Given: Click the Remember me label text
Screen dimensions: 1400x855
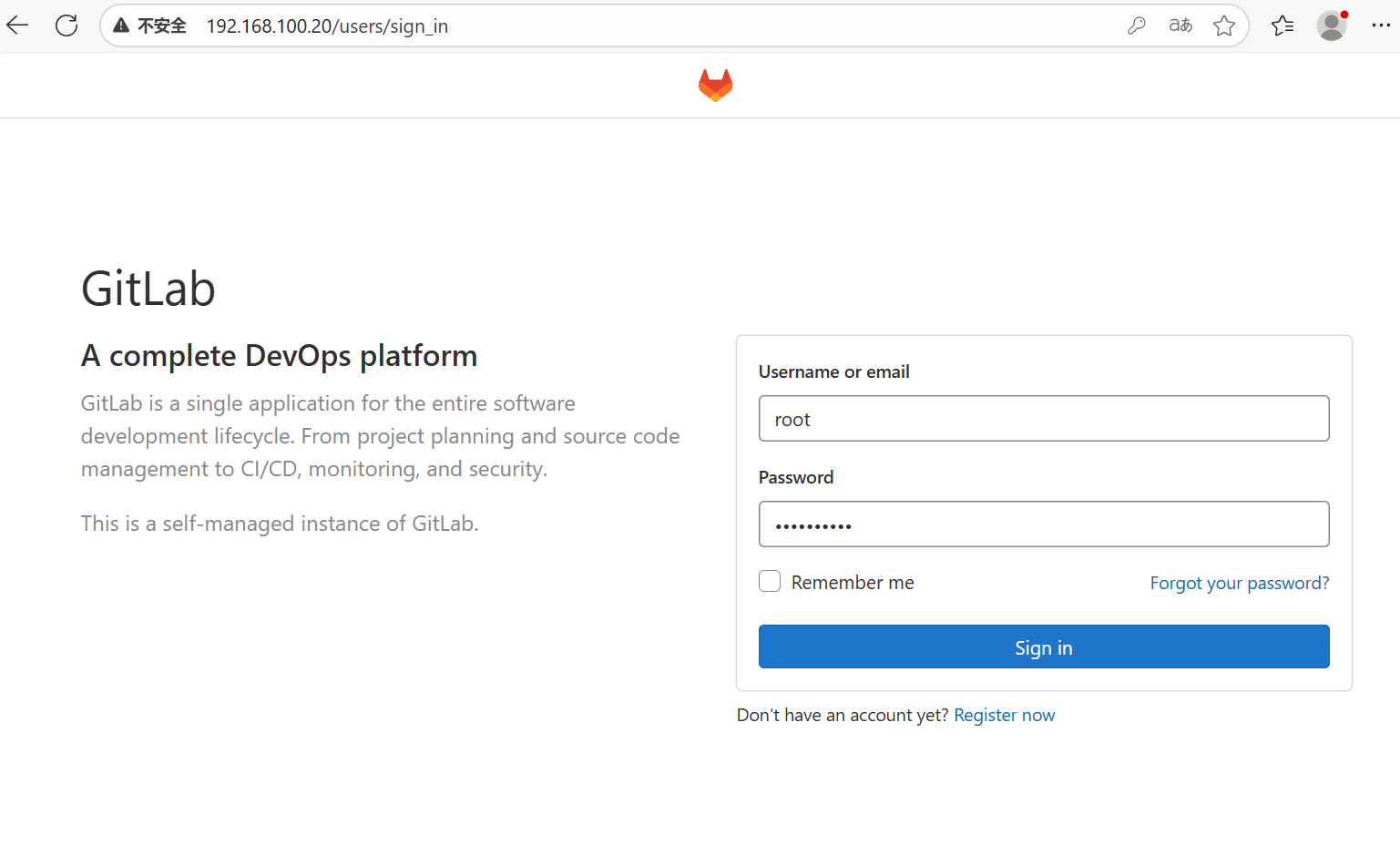Looking at the screenshot, I should tap(853, 583).
